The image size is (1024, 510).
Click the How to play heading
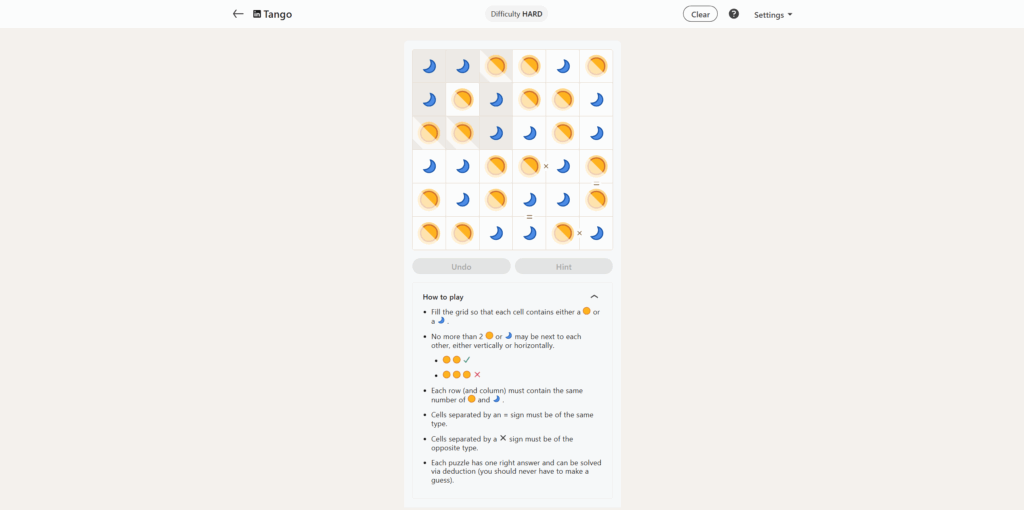442,297
